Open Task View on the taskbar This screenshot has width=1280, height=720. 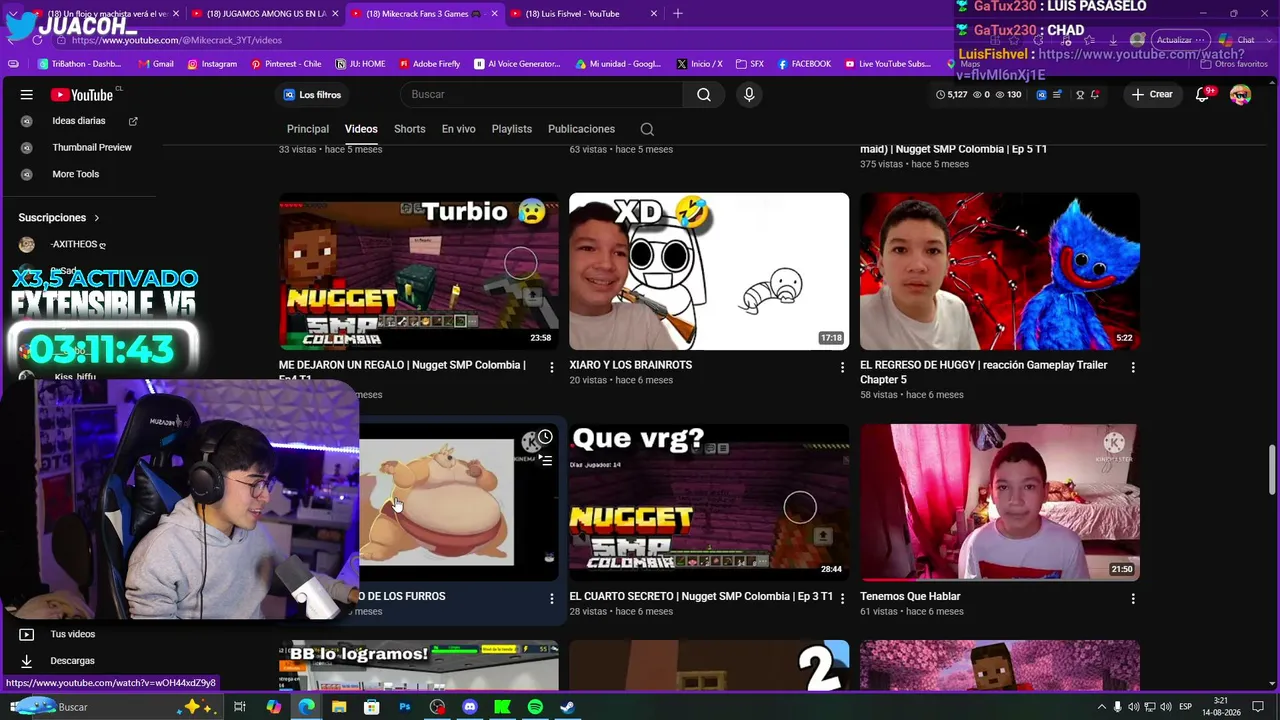(240, 707)
